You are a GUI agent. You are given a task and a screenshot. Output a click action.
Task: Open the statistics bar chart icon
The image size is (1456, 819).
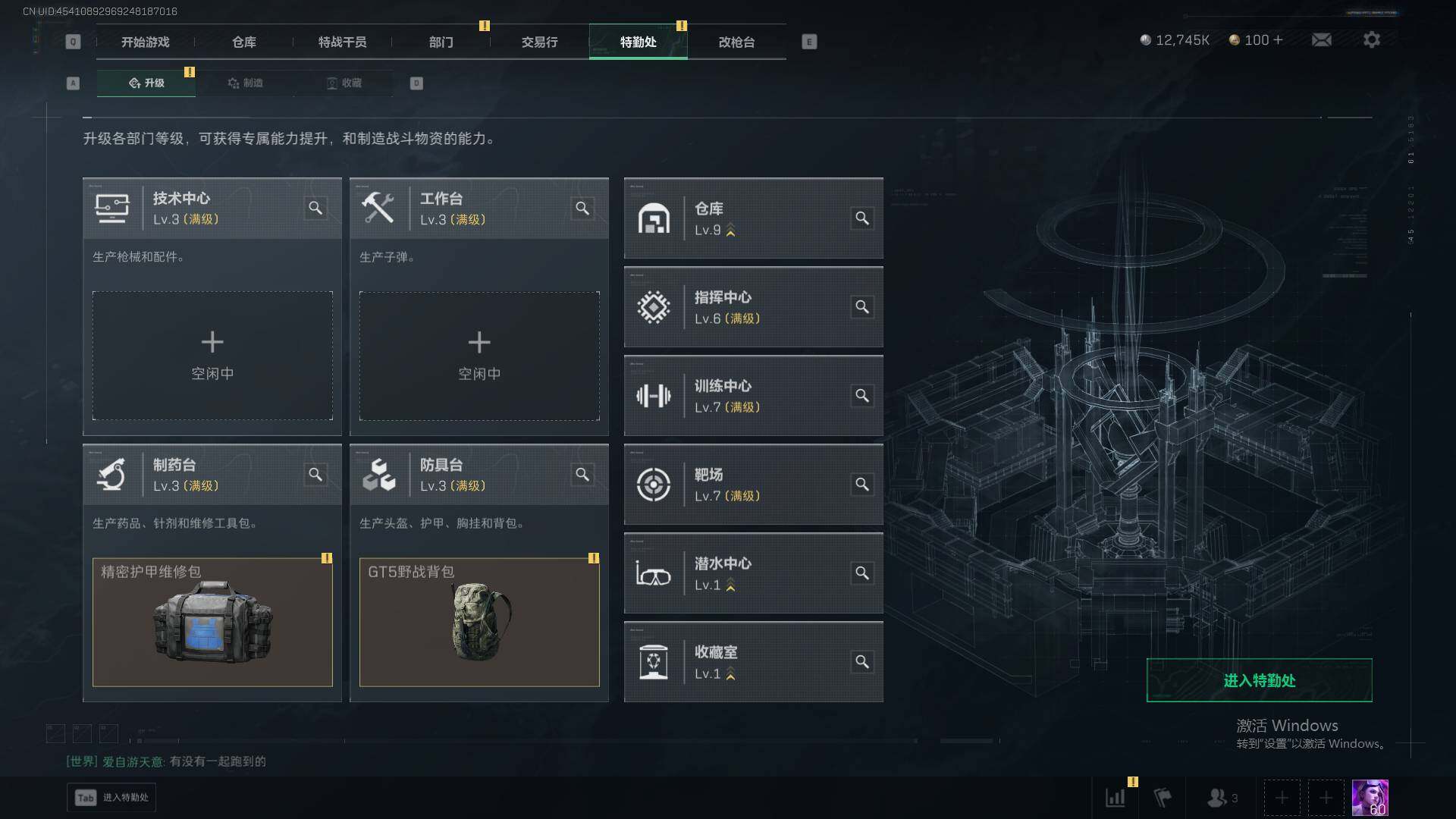[1116, 798]
